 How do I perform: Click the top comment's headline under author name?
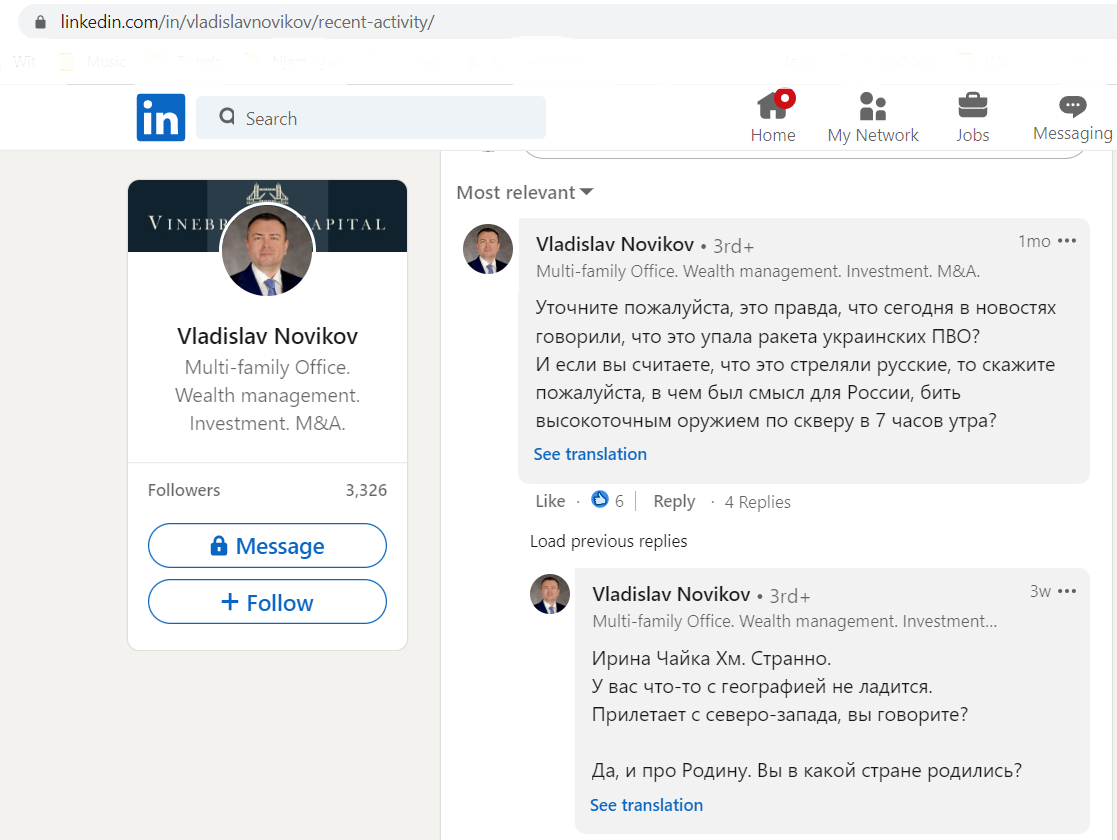coord(757,271)
